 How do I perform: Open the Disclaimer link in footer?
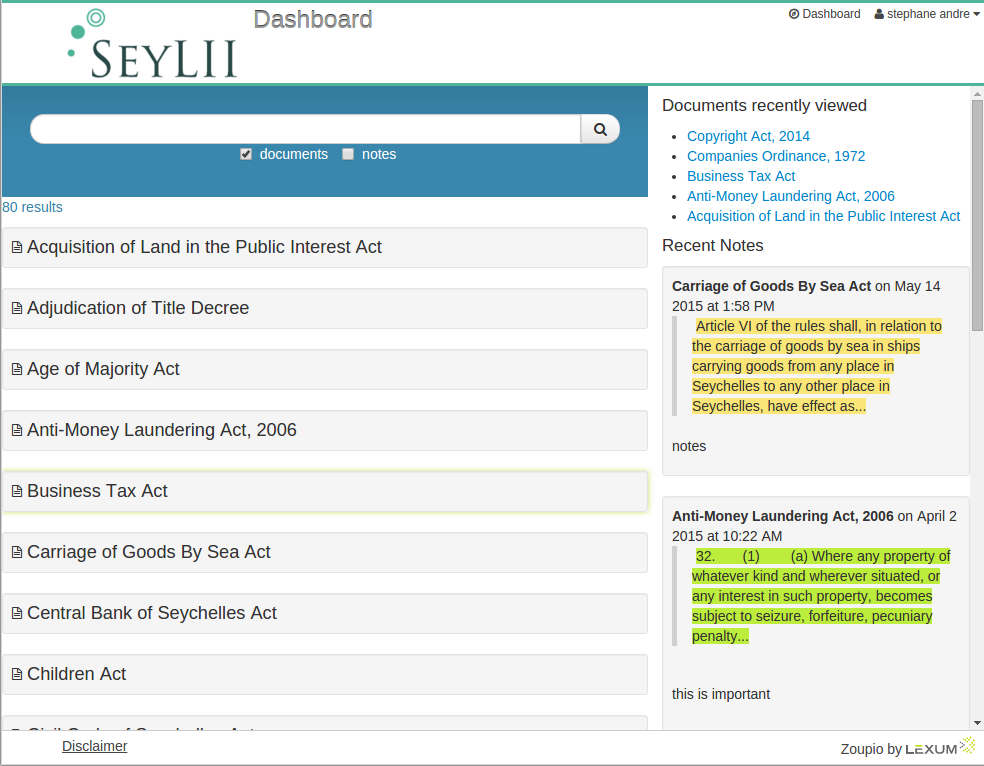pos(94,746)
